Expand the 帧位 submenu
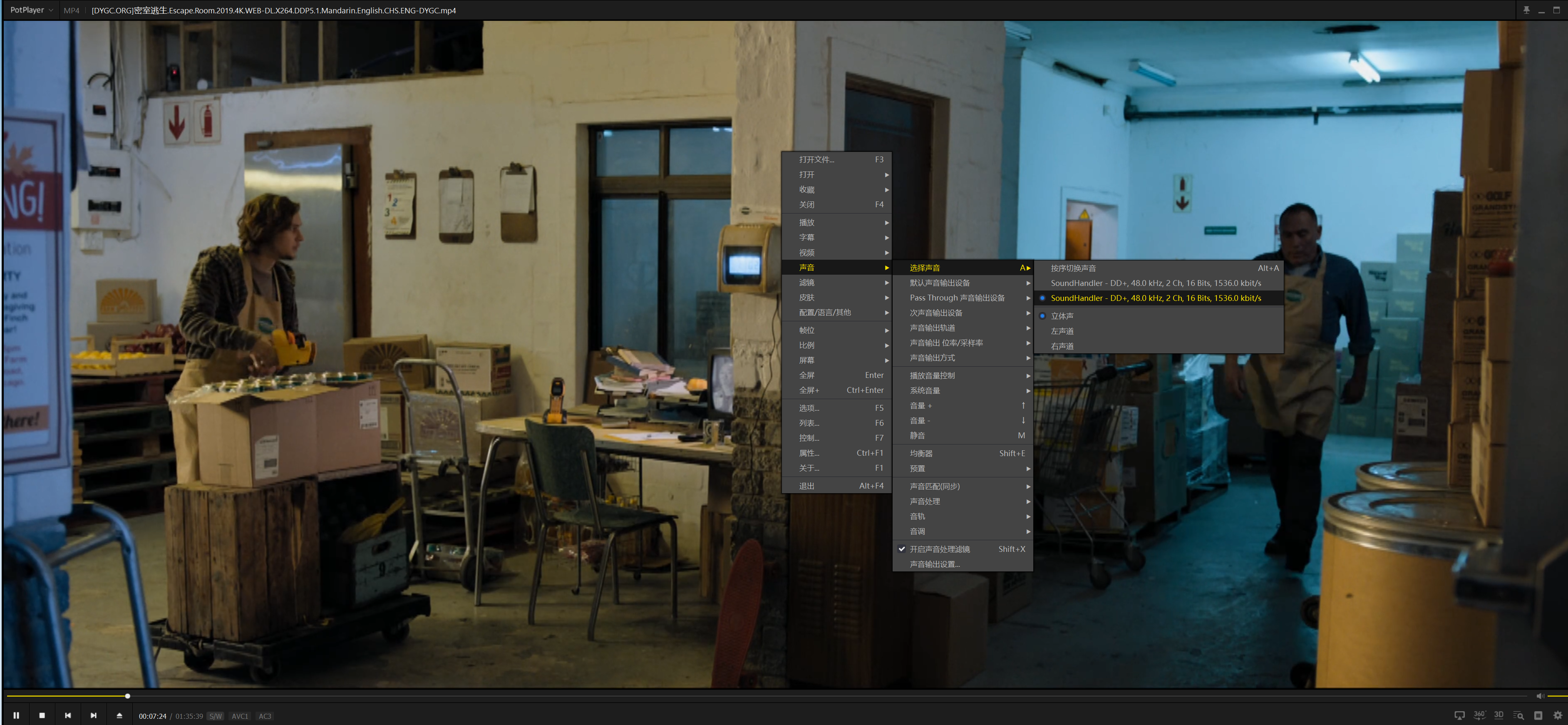1568x725 pixels. 838,330
